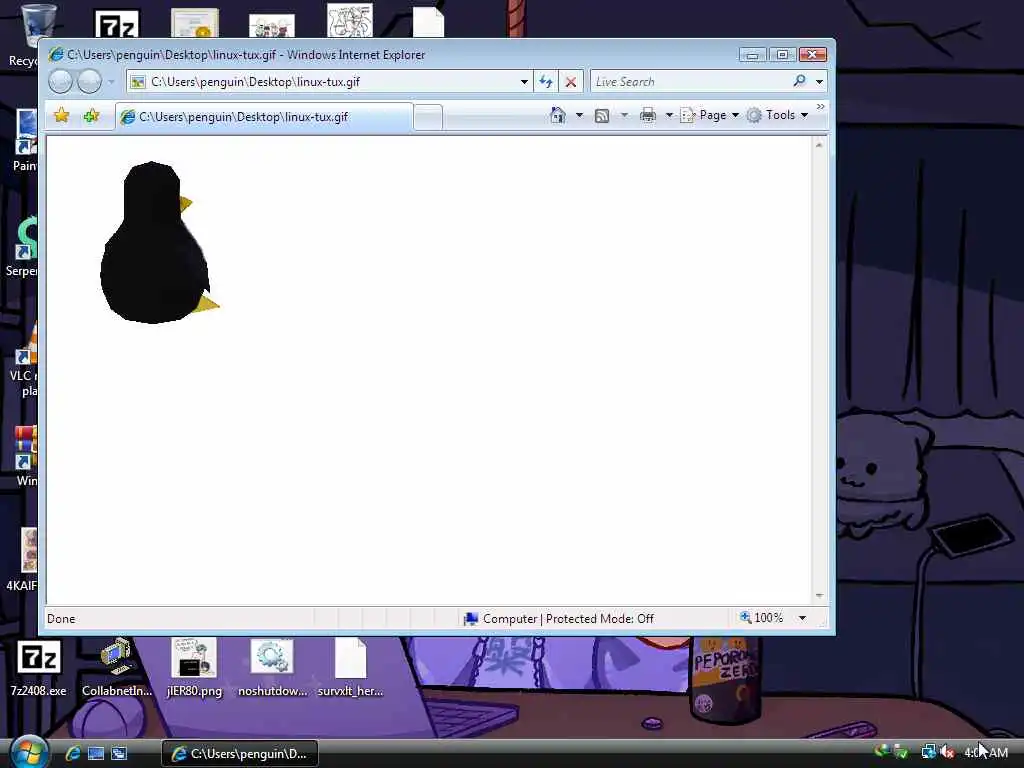Click the Home toolbar icon
Image resolution: width=1024 pixels, height=768 pixels.
[558, 115]
